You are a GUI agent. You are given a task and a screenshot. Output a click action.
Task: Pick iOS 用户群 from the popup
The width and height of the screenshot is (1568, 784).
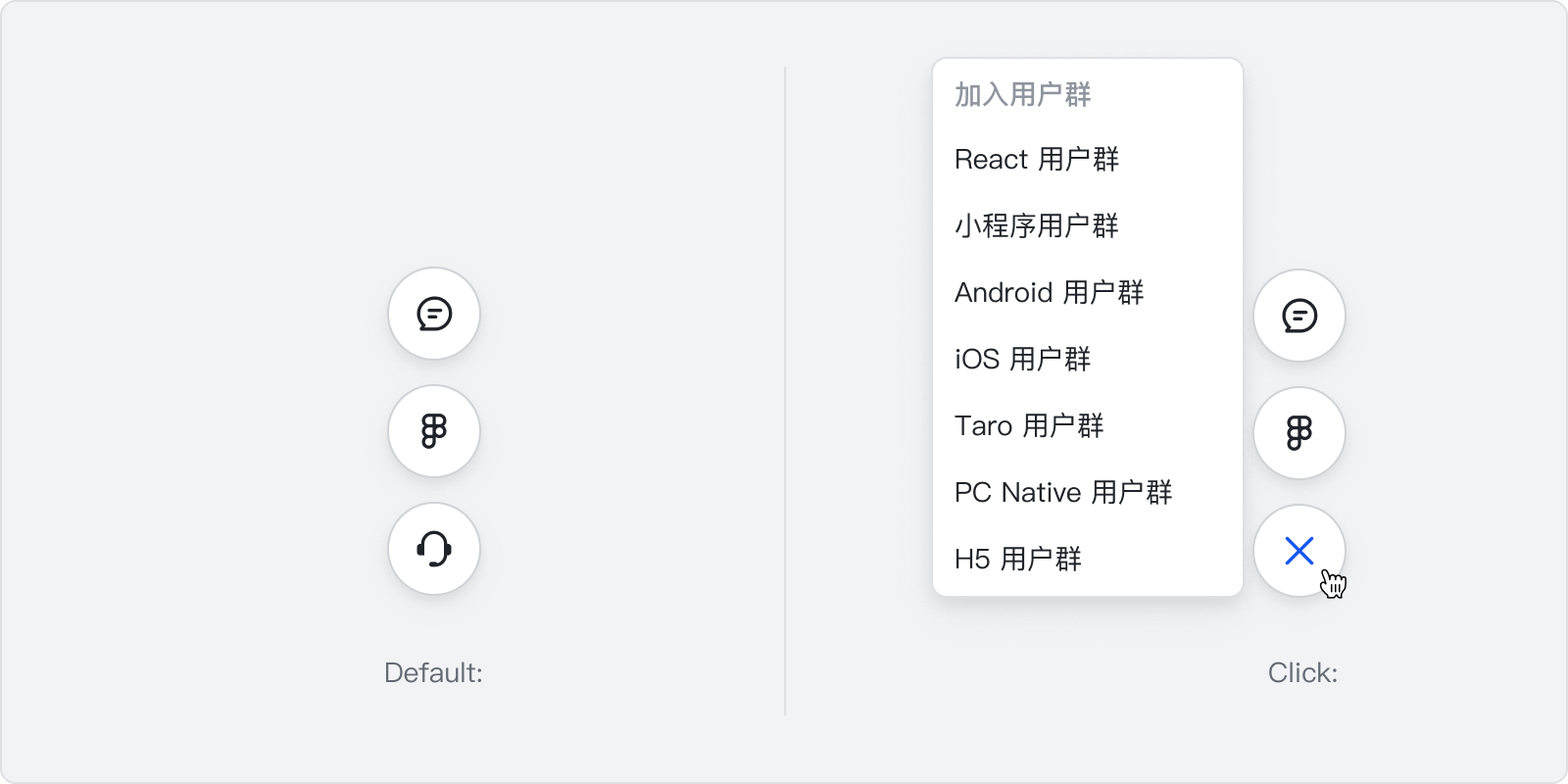[1088, 359]
